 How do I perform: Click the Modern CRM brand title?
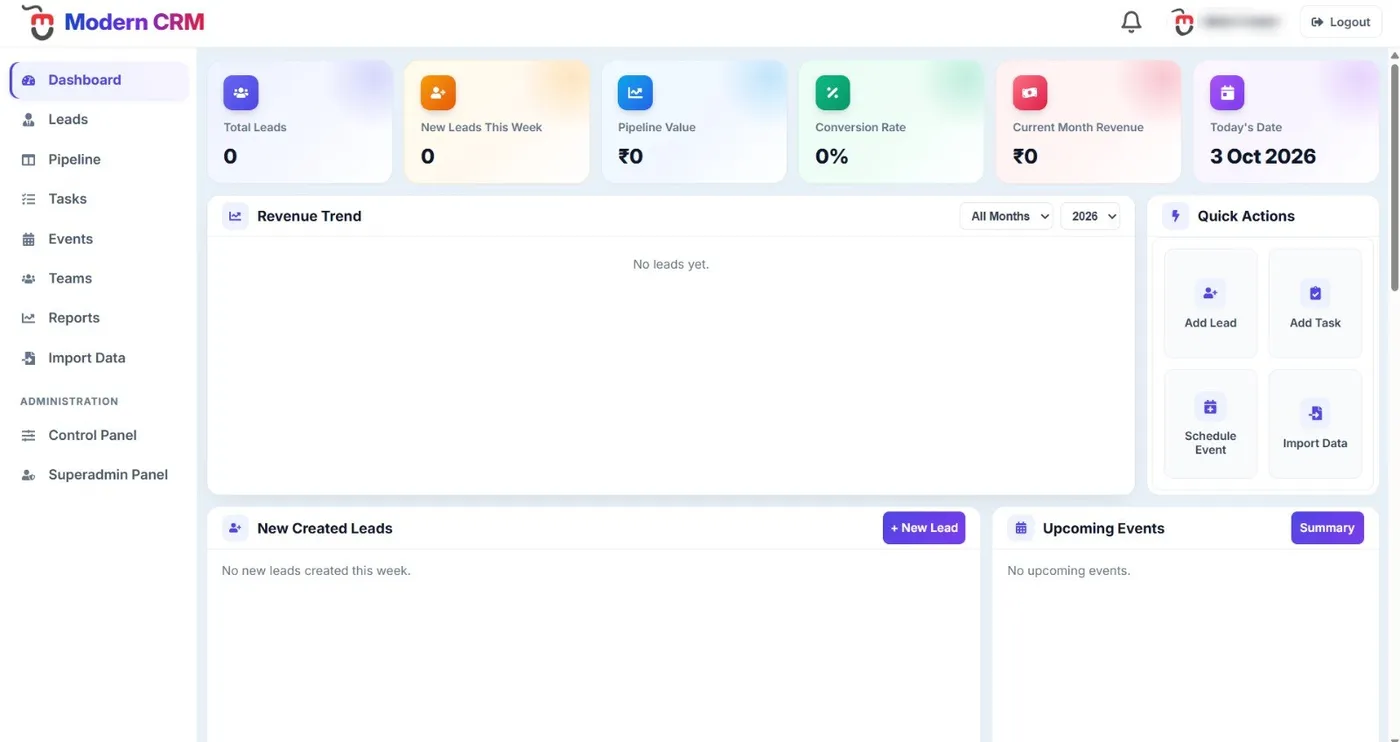135,22
